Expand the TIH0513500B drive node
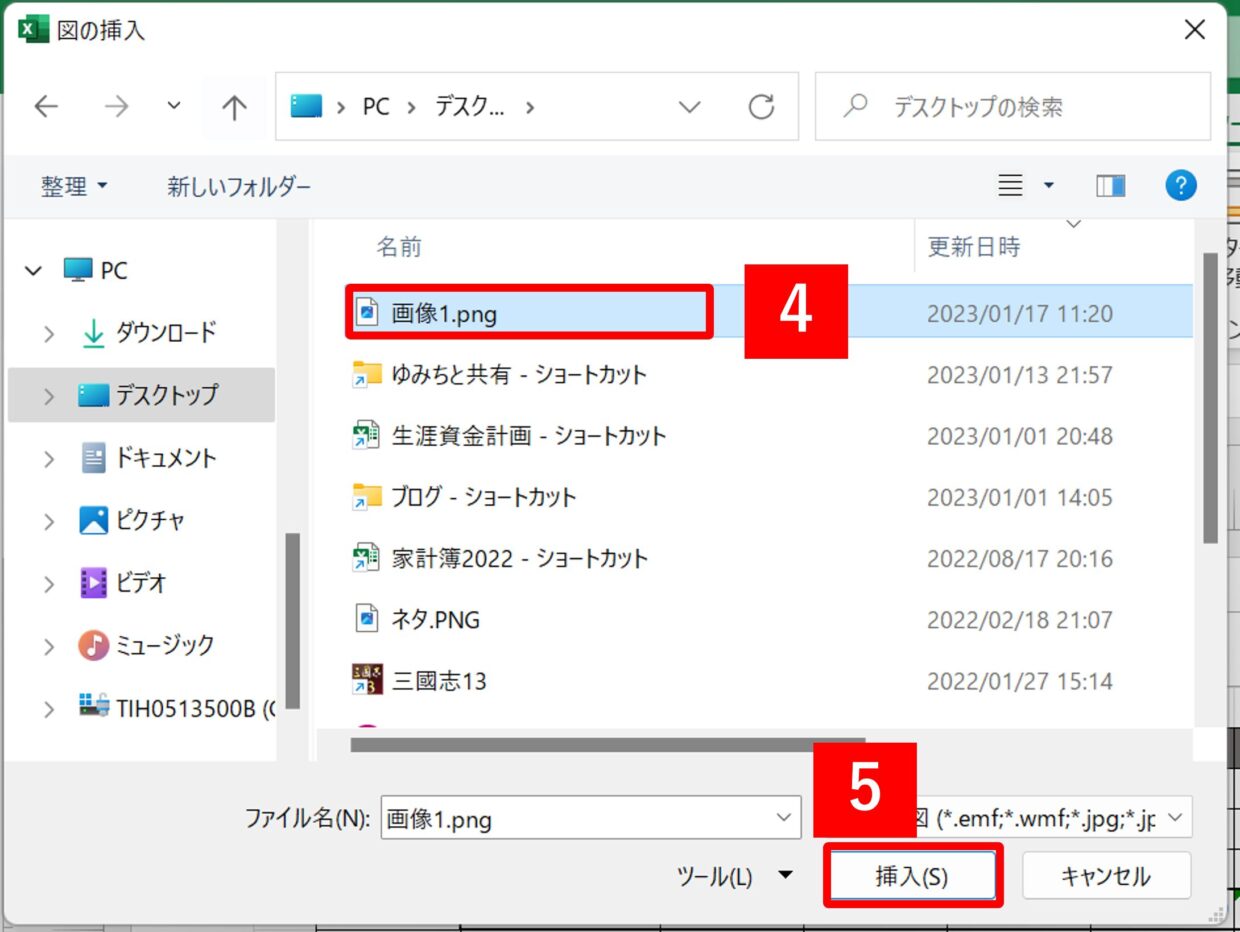This screenshot has height=932, width=1240. coord(48,709)
